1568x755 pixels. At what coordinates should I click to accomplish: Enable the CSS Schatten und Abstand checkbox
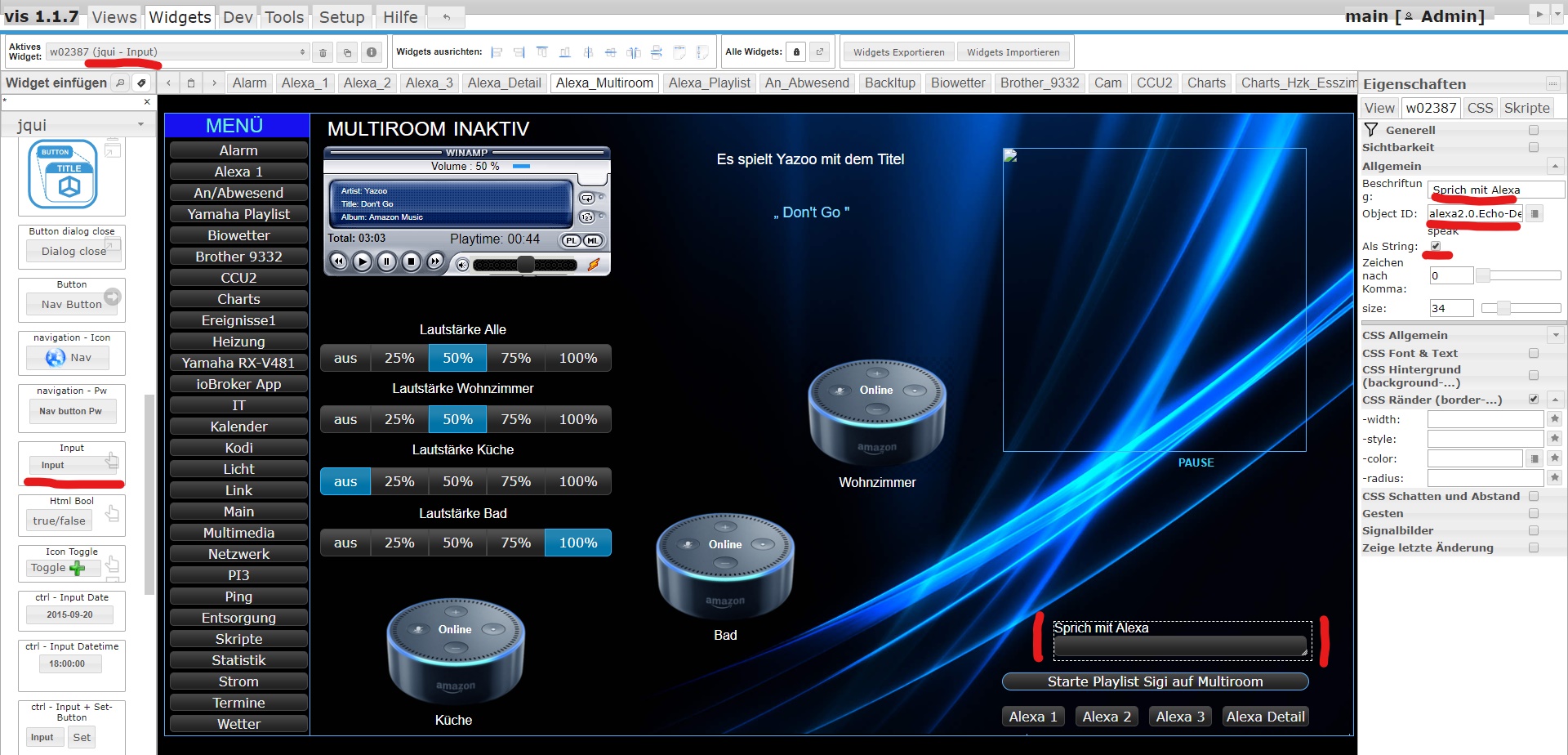click(1534, 496)
